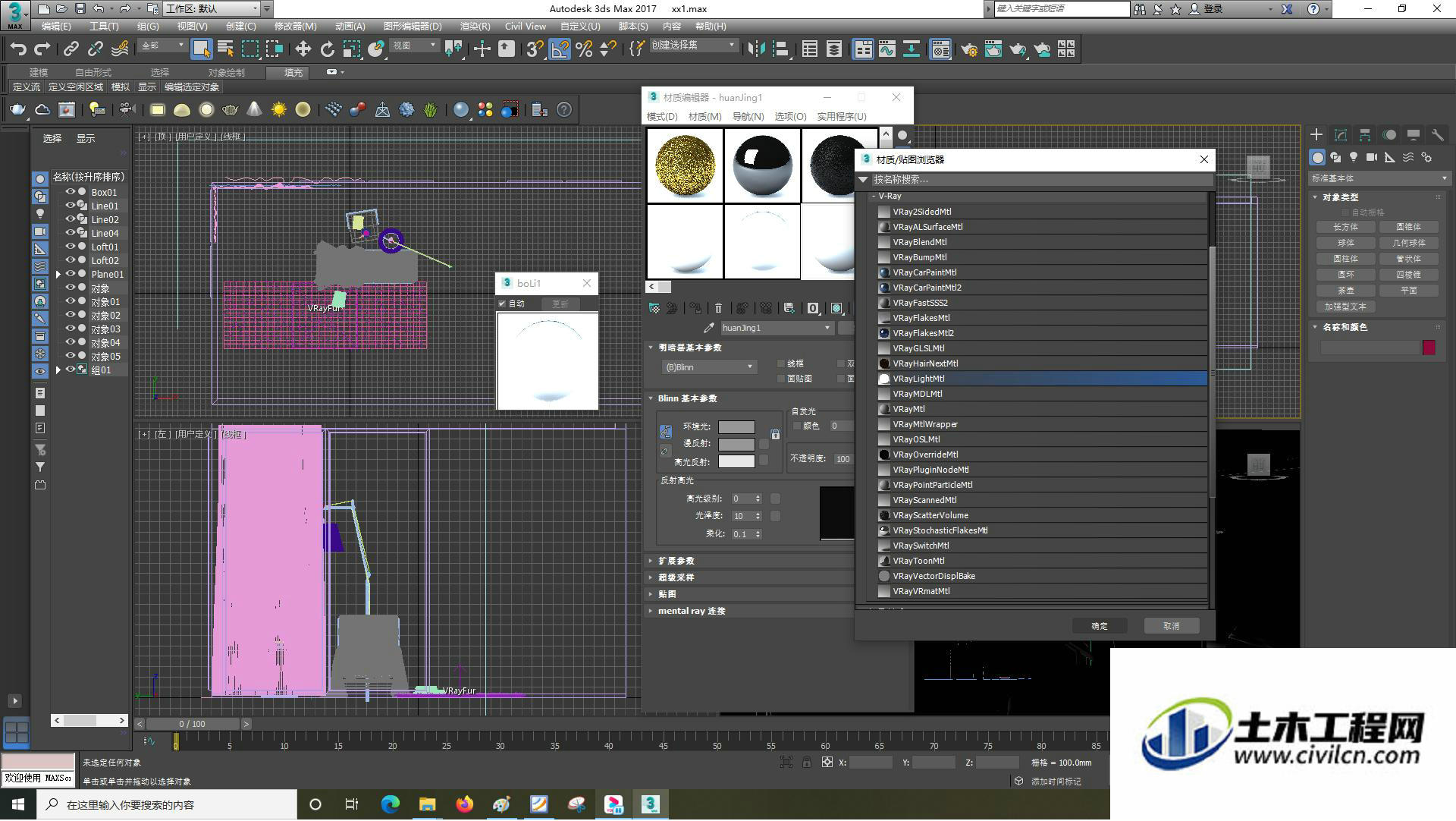This screenshot has height=821, width=1456.
Task: Open the 渲染(R) menu
Action: [475, 27]
